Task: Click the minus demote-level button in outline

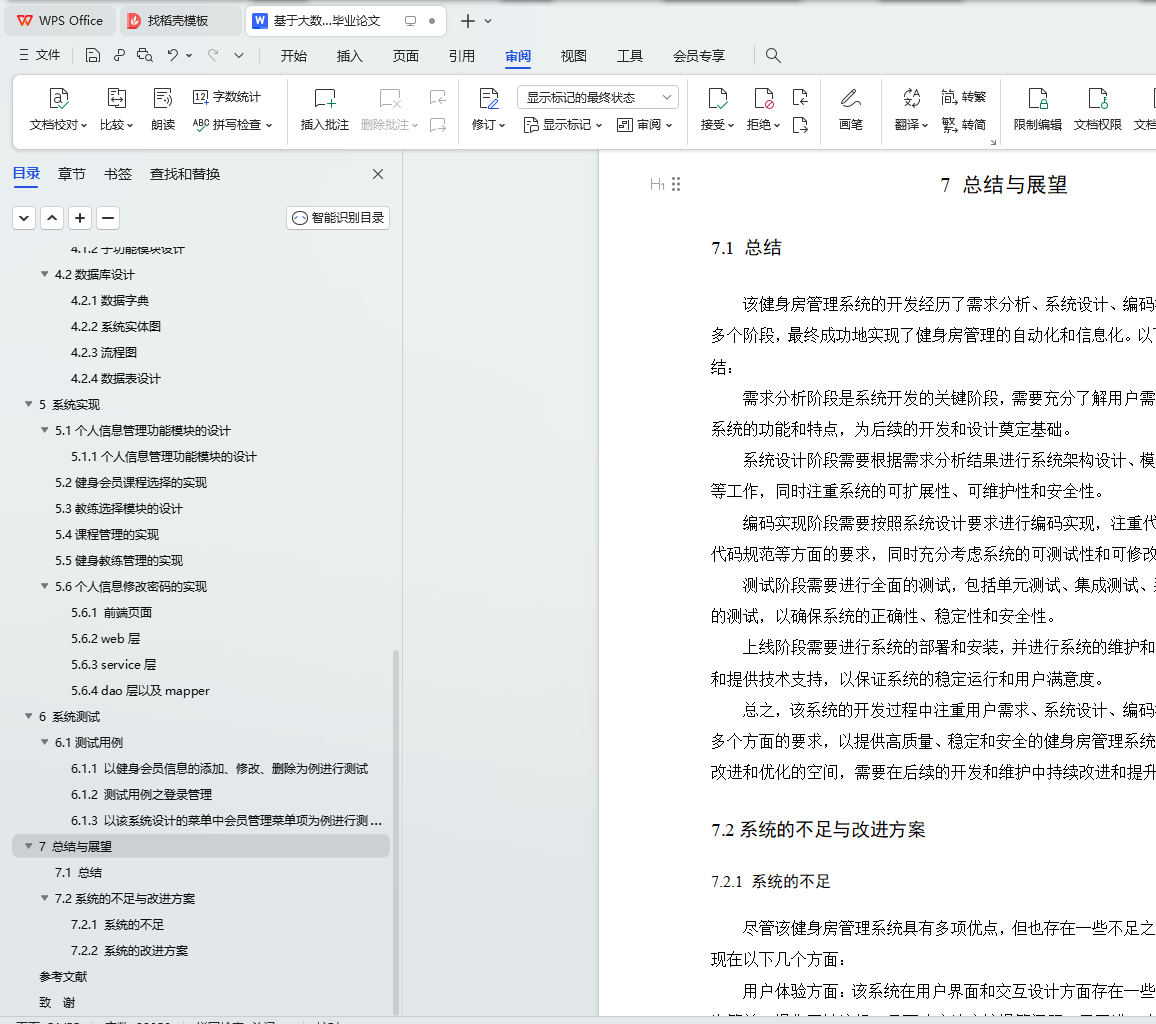Action: coord(108,217)
